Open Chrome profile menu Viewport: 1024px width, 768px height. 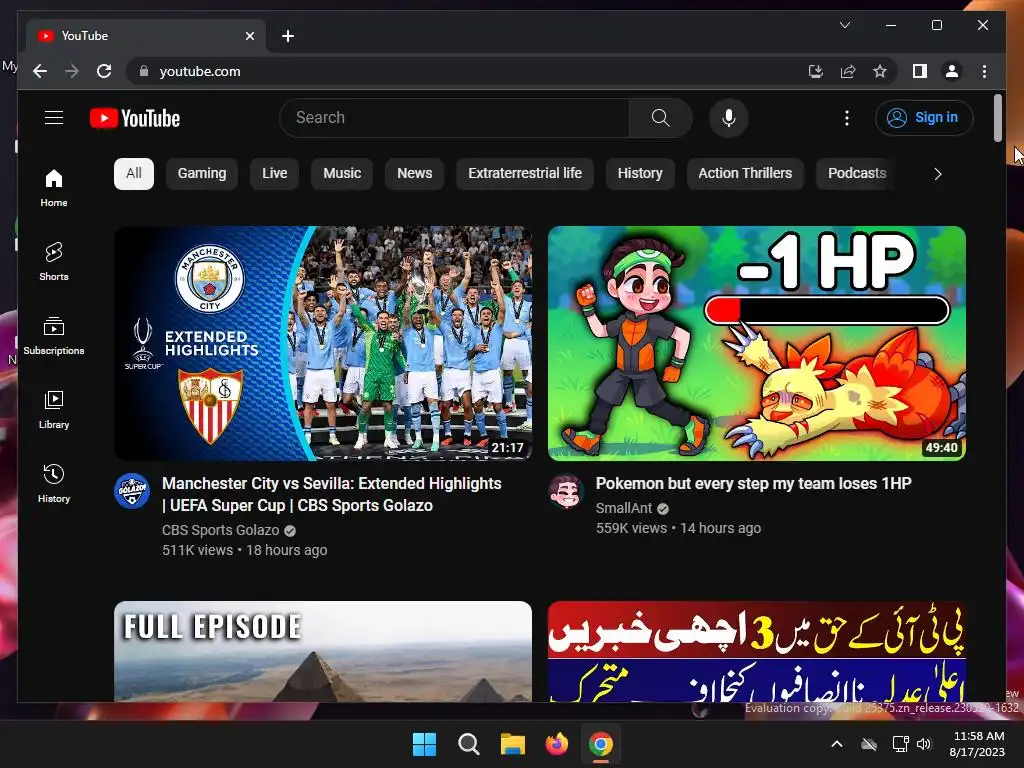coord(952,71)
